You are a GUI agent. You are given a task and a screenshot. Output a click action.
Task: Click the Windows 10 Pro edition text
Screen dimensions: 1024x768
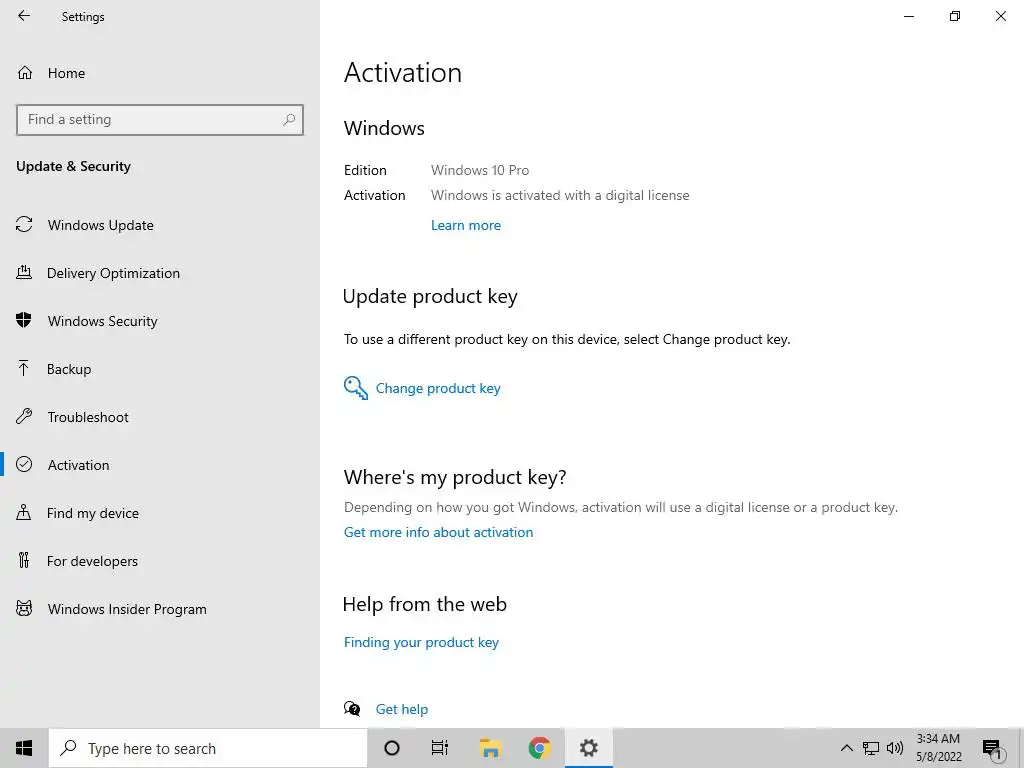point(480,170)
